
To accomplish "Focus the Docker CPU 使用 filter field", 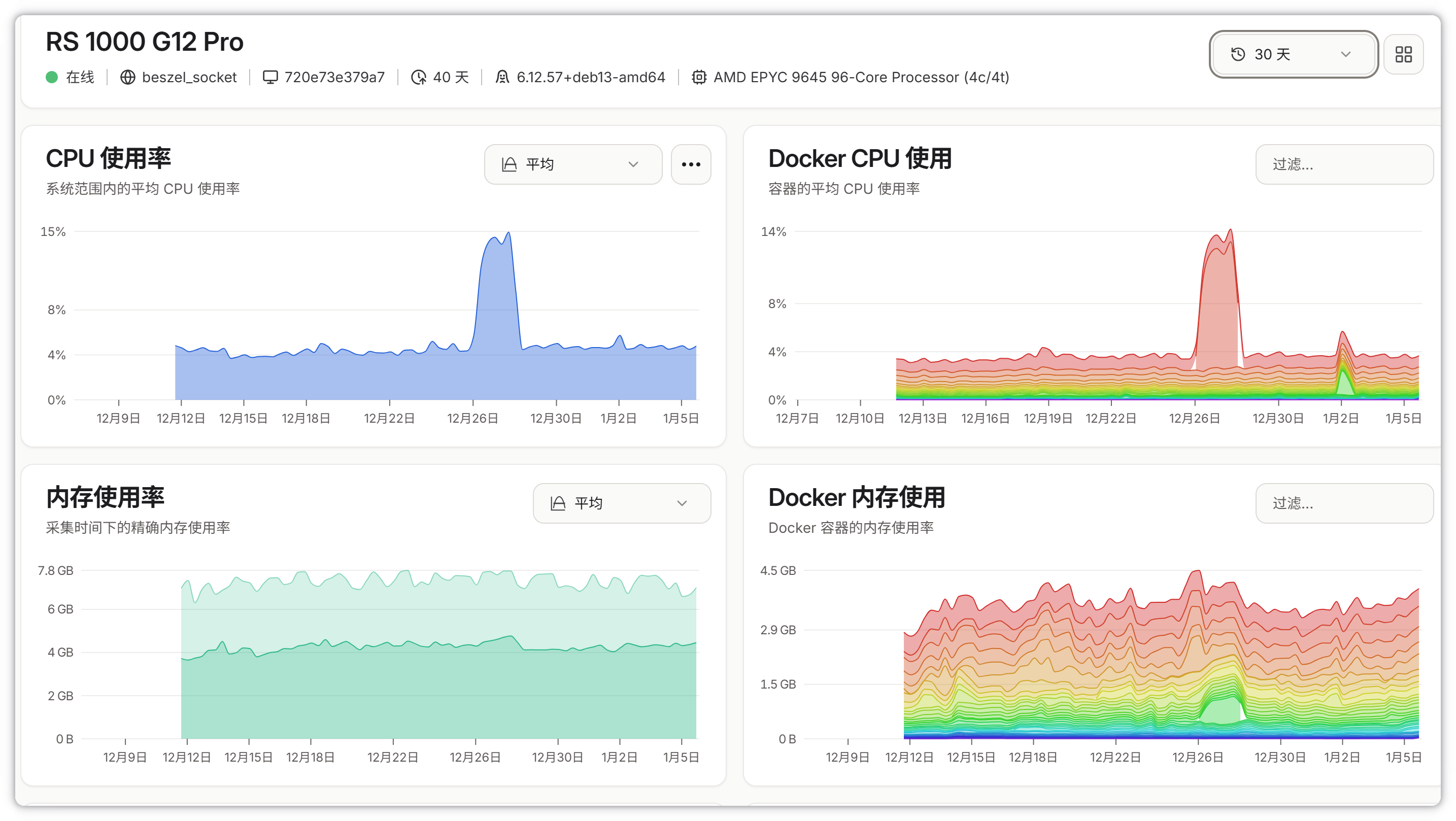I will tap(1343, 164).
